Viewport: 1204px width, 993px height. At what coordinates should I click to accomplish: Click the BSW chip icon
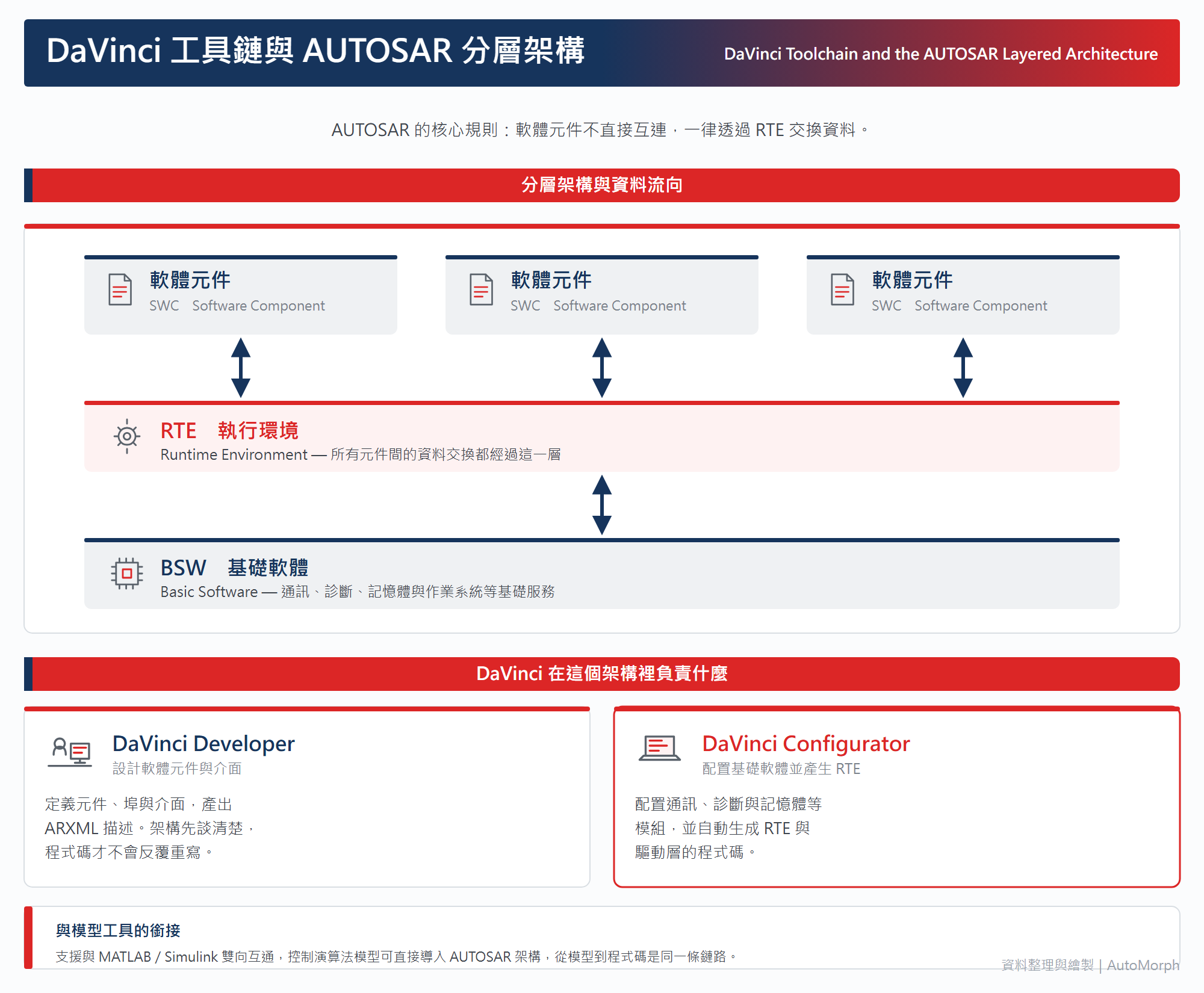coord(126,574)
